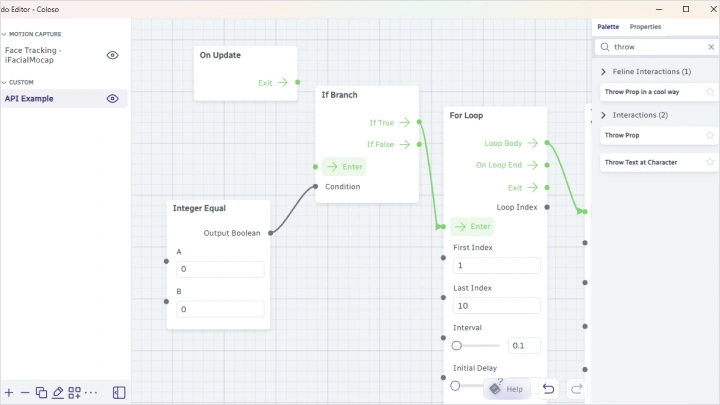Open the Help button
This screenshot has width=720, height=405.
pyautogui.click(x=507, y=389)
